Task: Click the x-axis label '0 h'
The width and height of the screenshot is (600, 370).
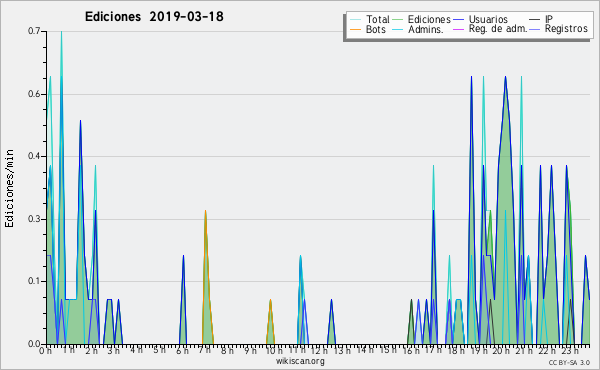Action: click(x=45, y=351)
